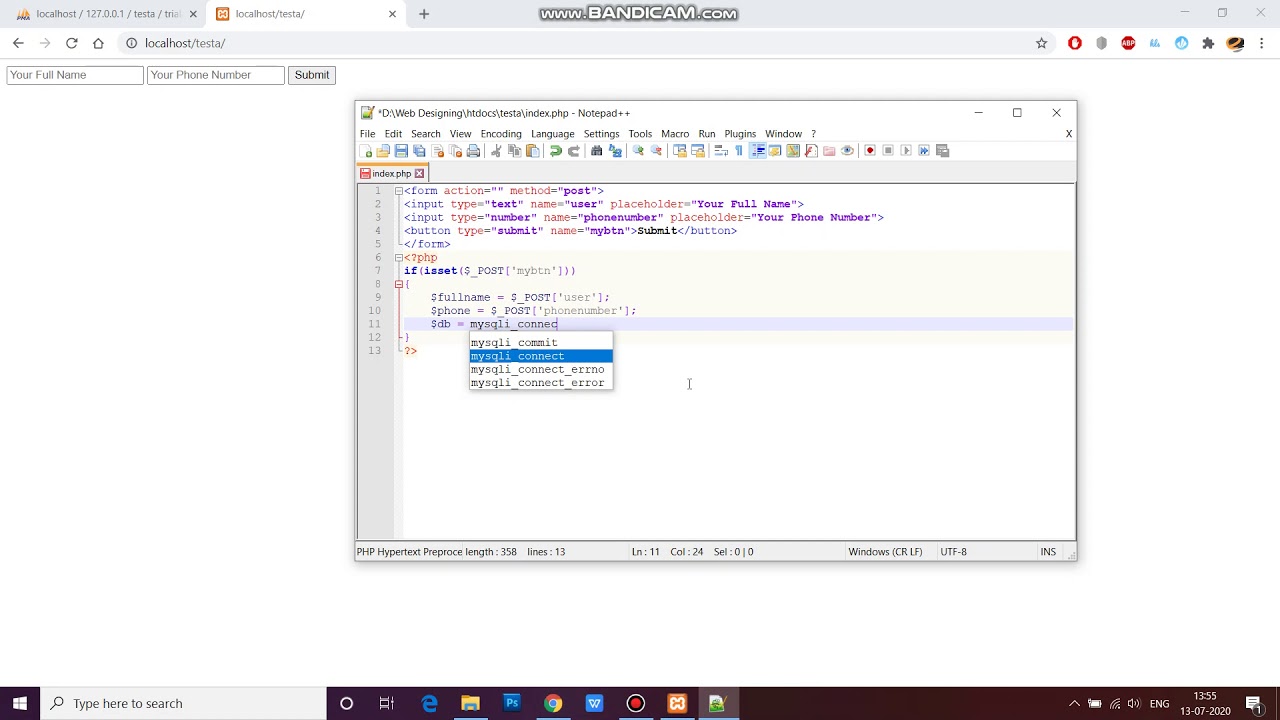Collapse the brace block at line 8

(x=398, y=284)
